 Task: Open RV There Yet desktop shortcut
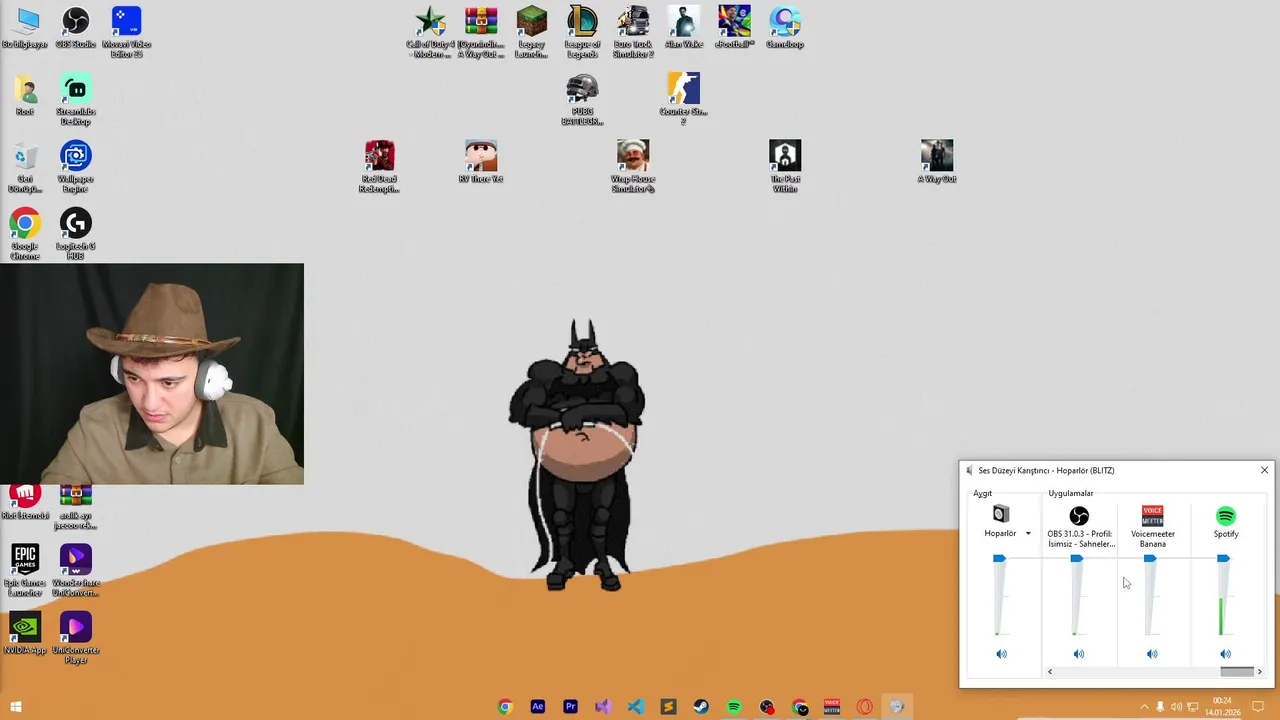pos(481,162)
